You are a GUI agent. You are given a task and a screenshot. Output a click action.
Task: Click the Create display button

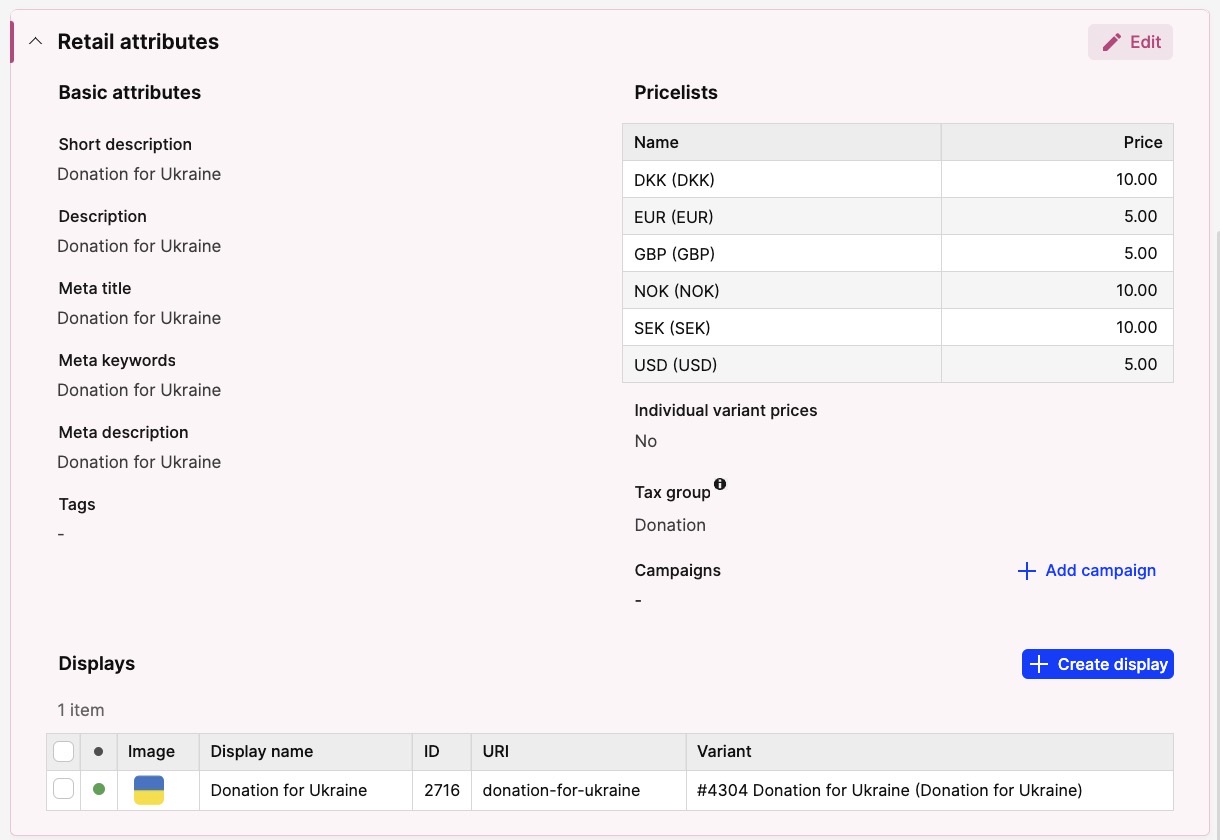pyautogui.click(x=1097, y=664)
